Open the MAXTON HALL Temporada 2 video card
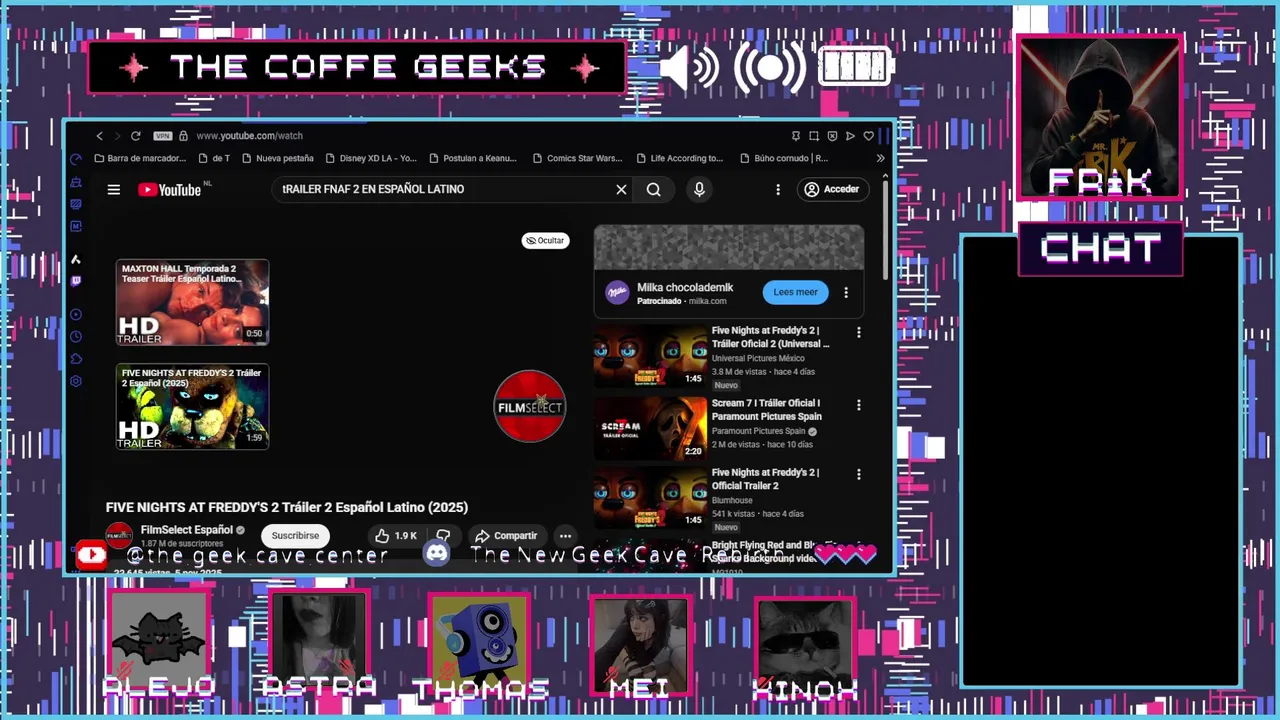Screen dimensions: 1280x720 (x=192, y=302)
